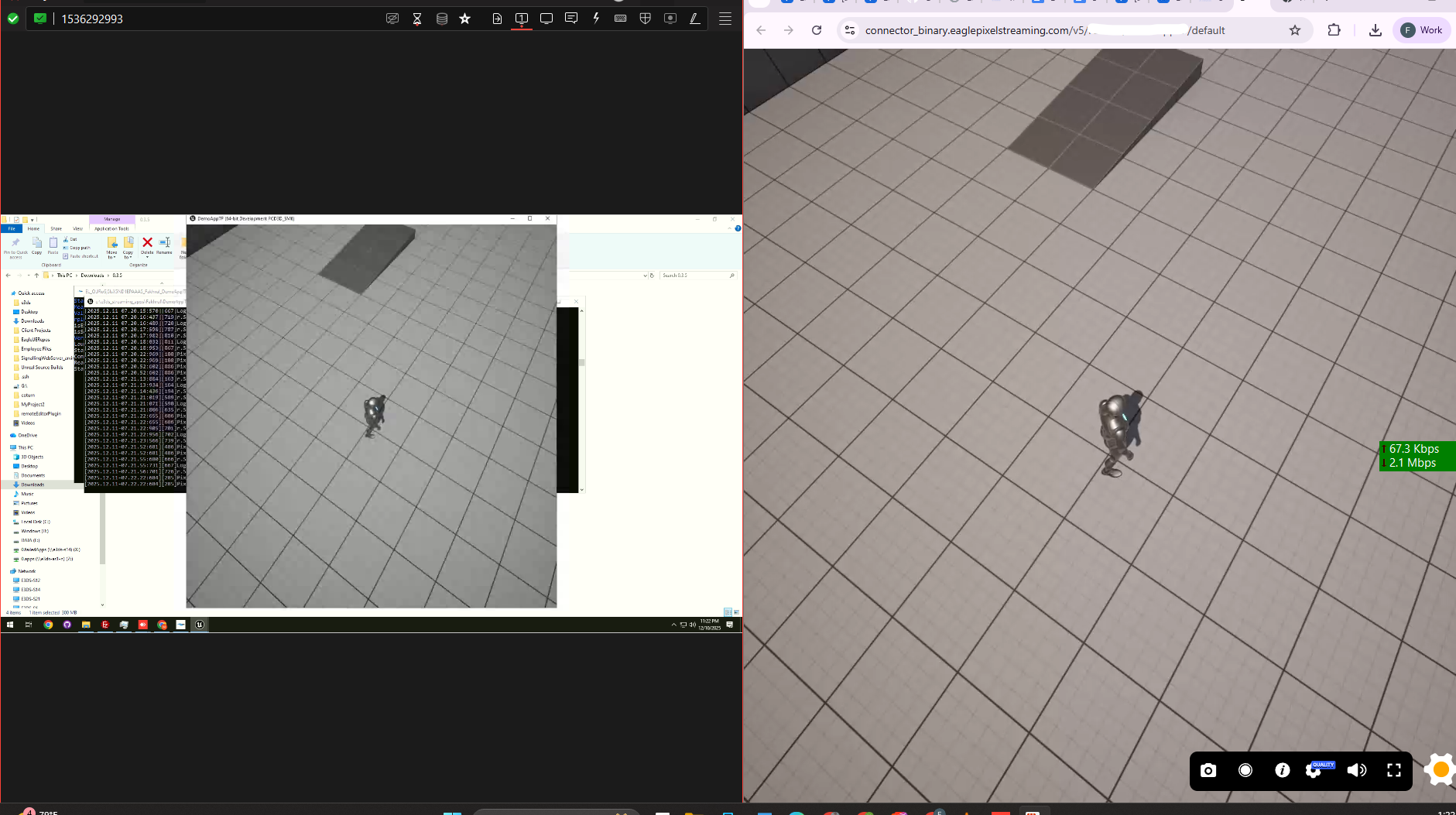
Task: Add remote address to favorites with star icon
Action: click(465, 19)
